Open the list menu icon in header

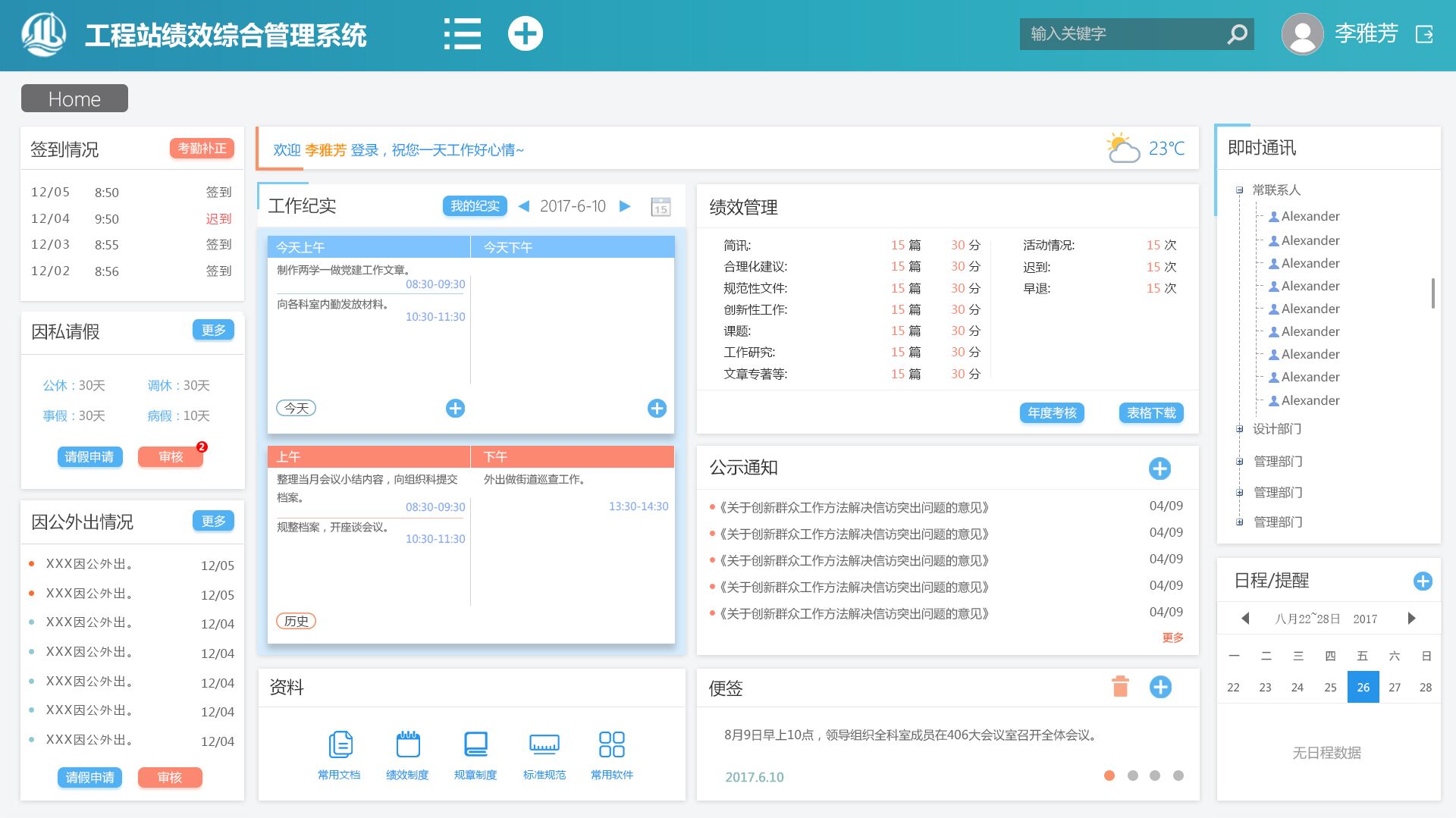[462, 34]
